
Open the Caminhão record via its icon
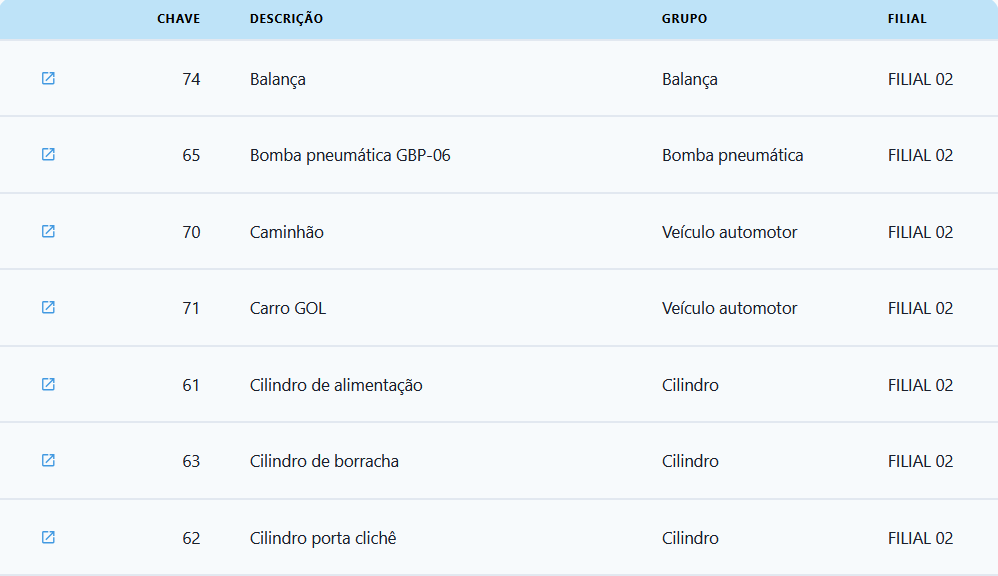click(x=46, y=231)
